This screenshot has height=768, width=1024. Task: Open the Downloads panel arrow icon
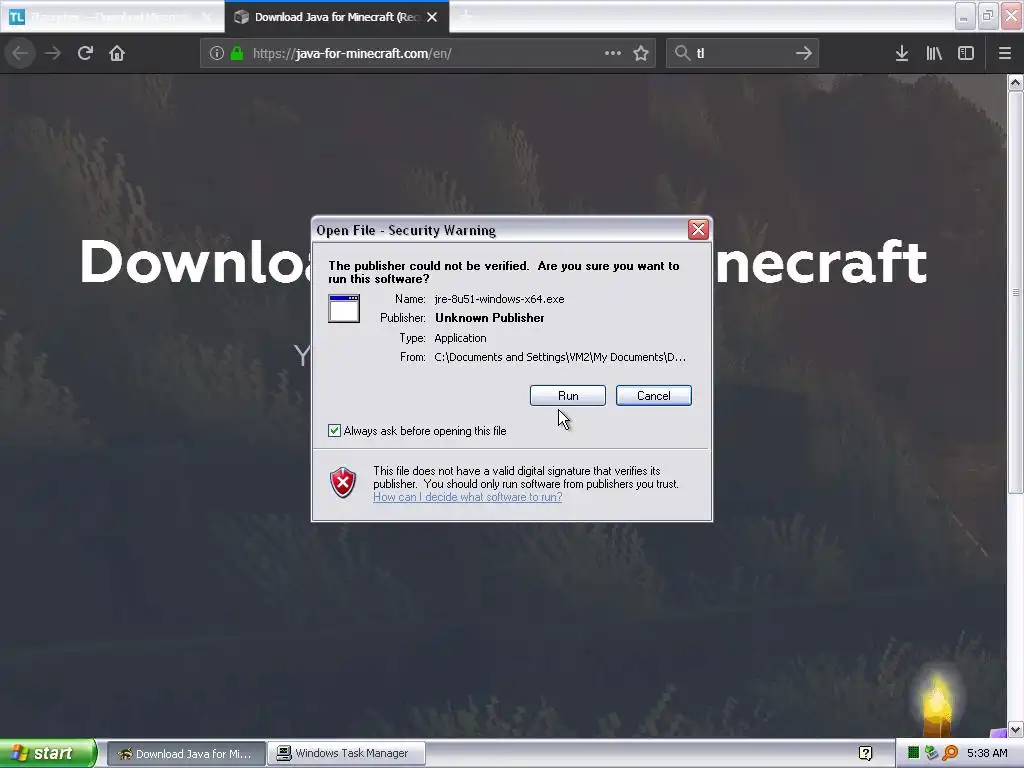tap(902, 53)
